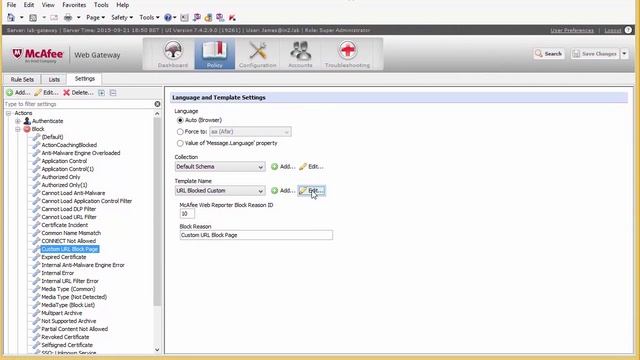Click the Search button
The height and width of the screenshot is (360, 640).
point(549,54)
